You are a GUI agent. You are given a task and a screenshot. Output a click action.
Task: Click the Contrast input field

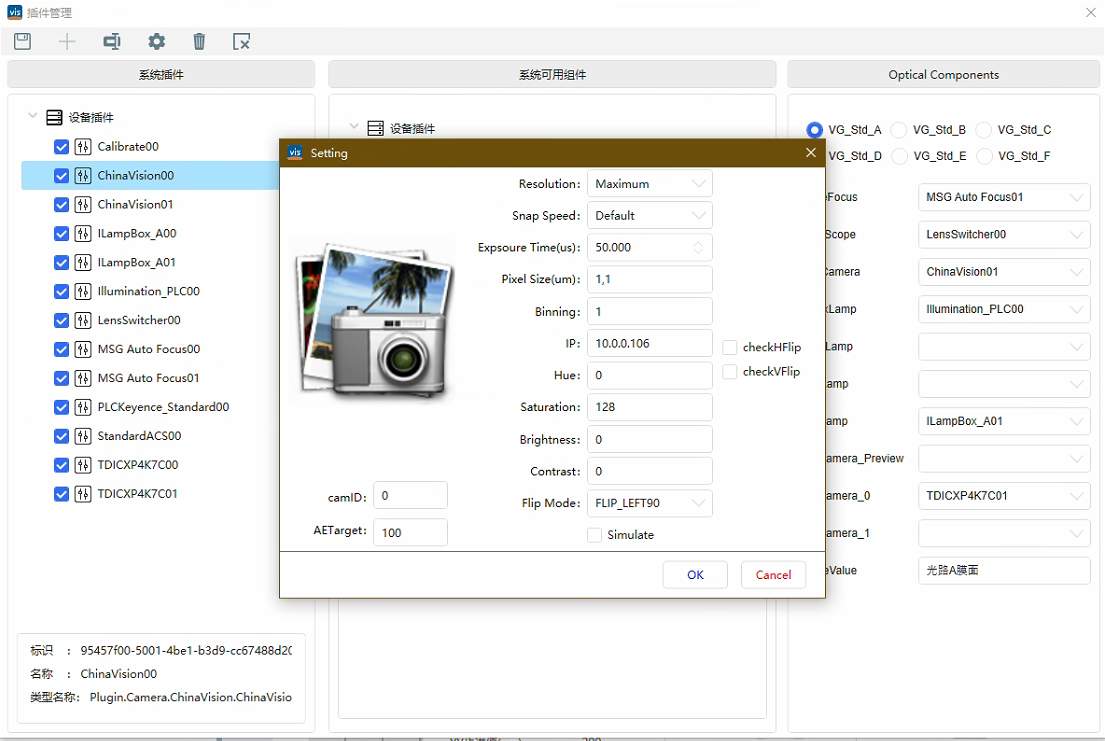pos(649,471)
